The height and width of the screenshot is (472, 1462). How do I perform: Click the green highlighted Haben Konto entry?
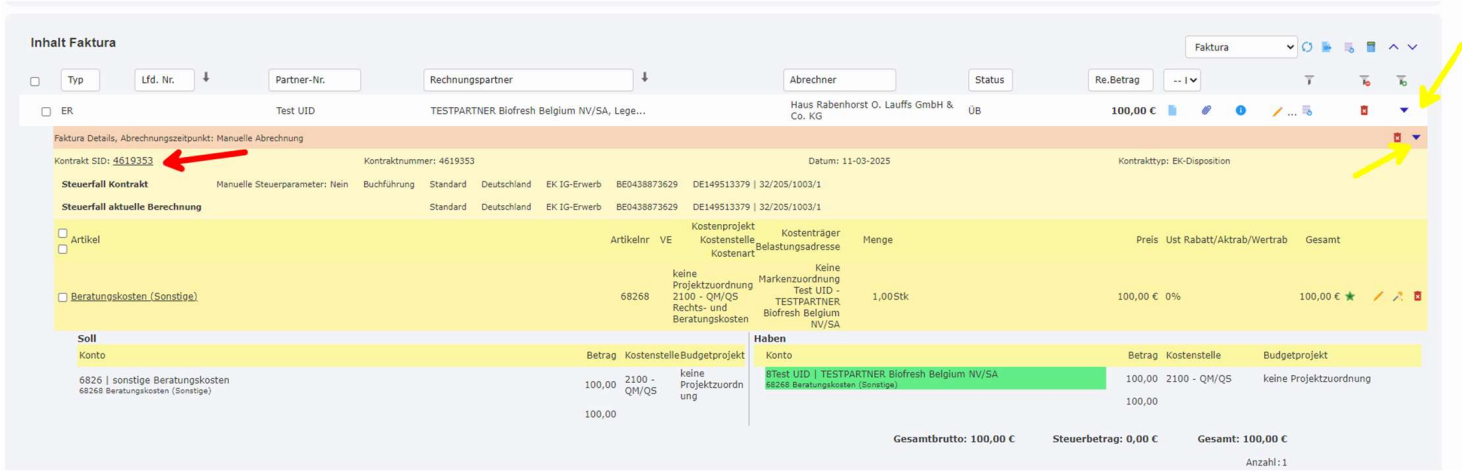coord(935,378)
